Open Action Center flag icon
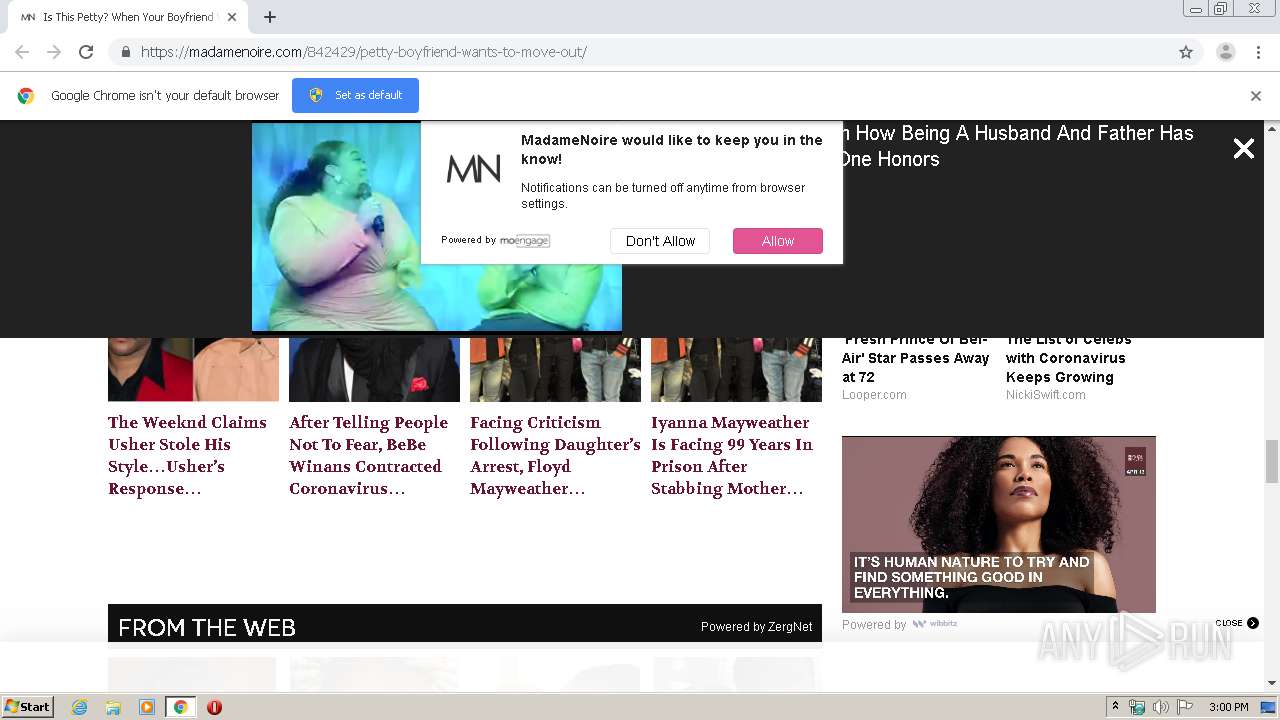The image size is (1280, 720). pyautogui.click(x=1184, y=707)
